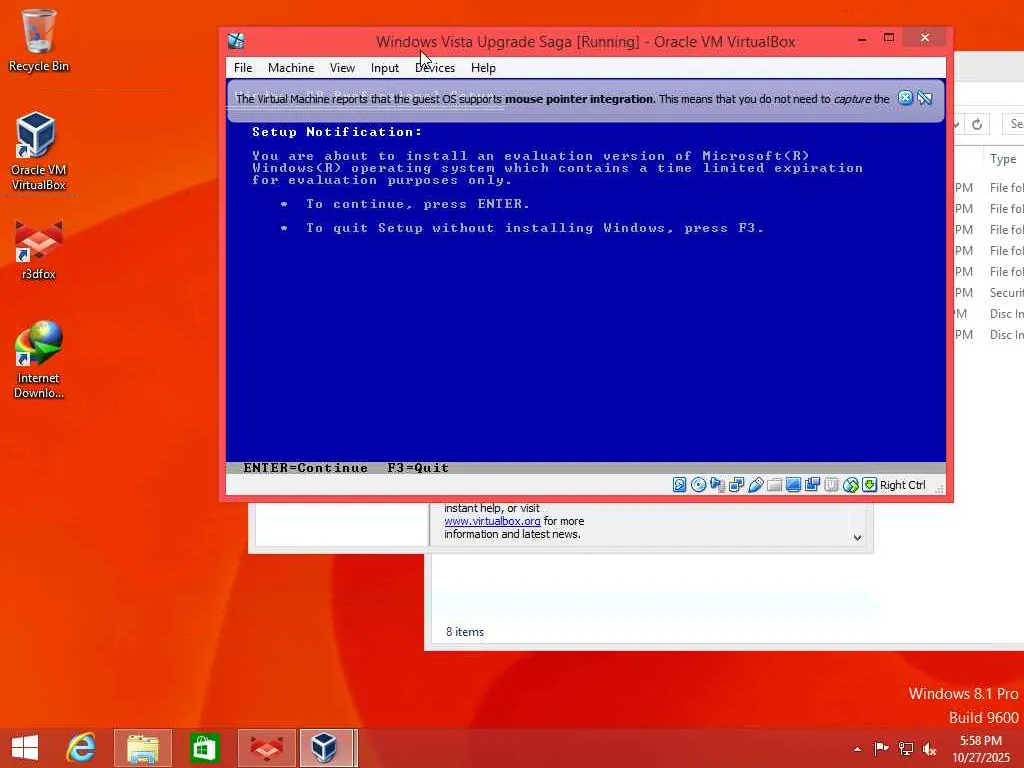Click the muted volume tray icon
Screen dimensions: 1024x768
pyautogui.click(x=929, y=749)
